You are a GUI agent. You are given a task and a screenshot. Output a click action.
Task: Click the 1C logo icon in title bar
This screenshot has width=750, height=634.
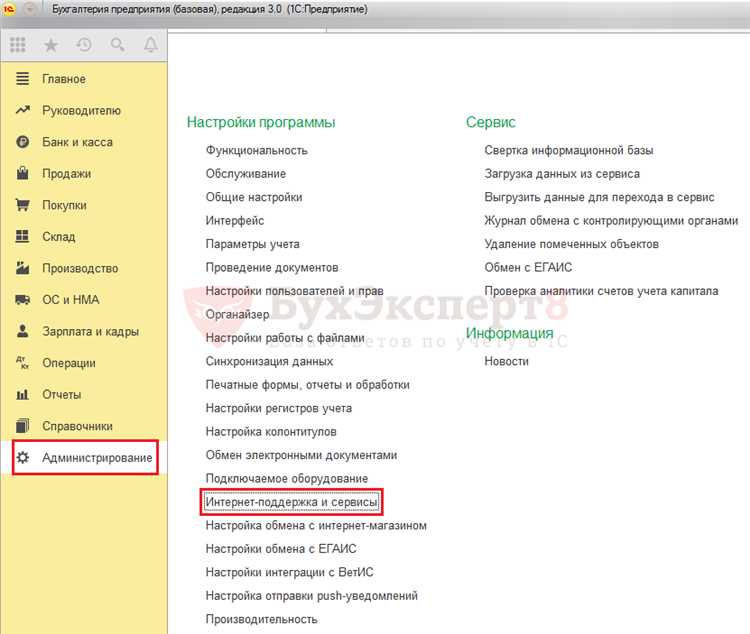point(9,9)
